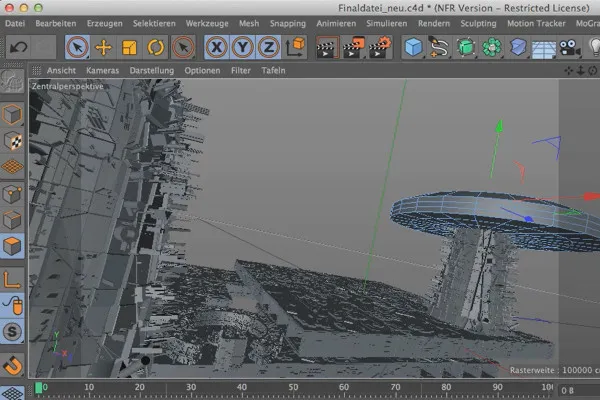Toggle Y axis lock
Image resolution: width=600 pixels, height=400 pixels.
point(243,47)
